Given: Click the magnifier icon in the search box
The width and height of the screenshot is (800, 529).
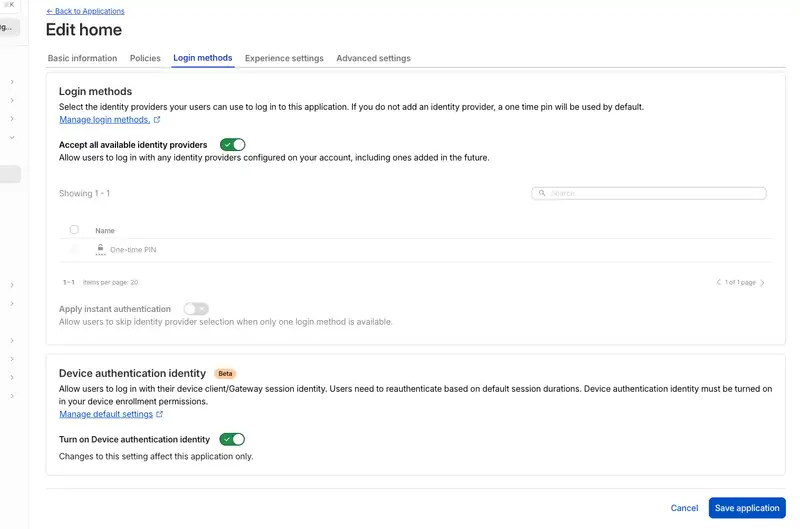Looking at the screenshot, I should (542, 193).
